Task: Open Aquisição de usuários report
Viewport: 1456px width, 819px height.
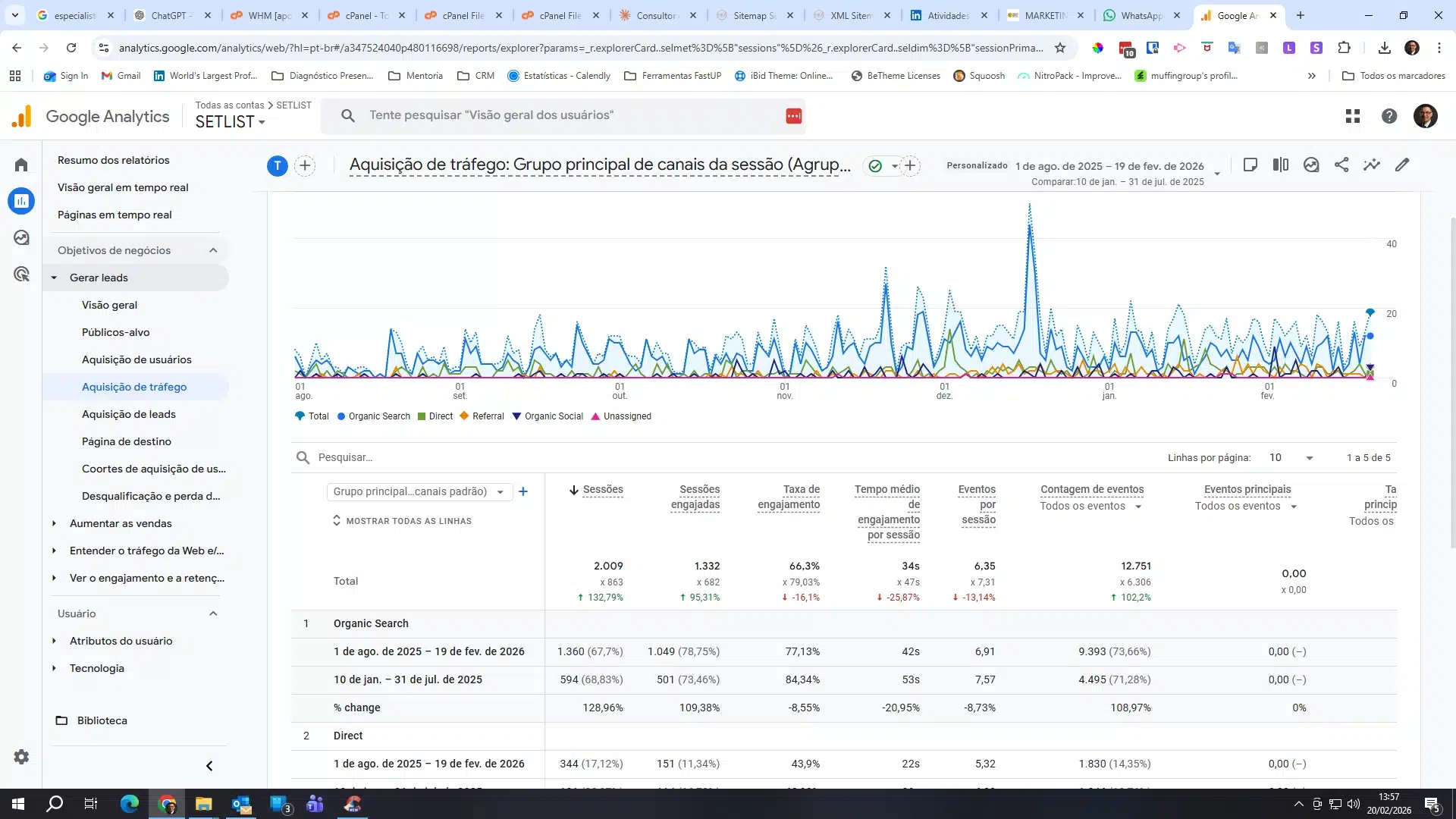Action: (x=136, y=359)
